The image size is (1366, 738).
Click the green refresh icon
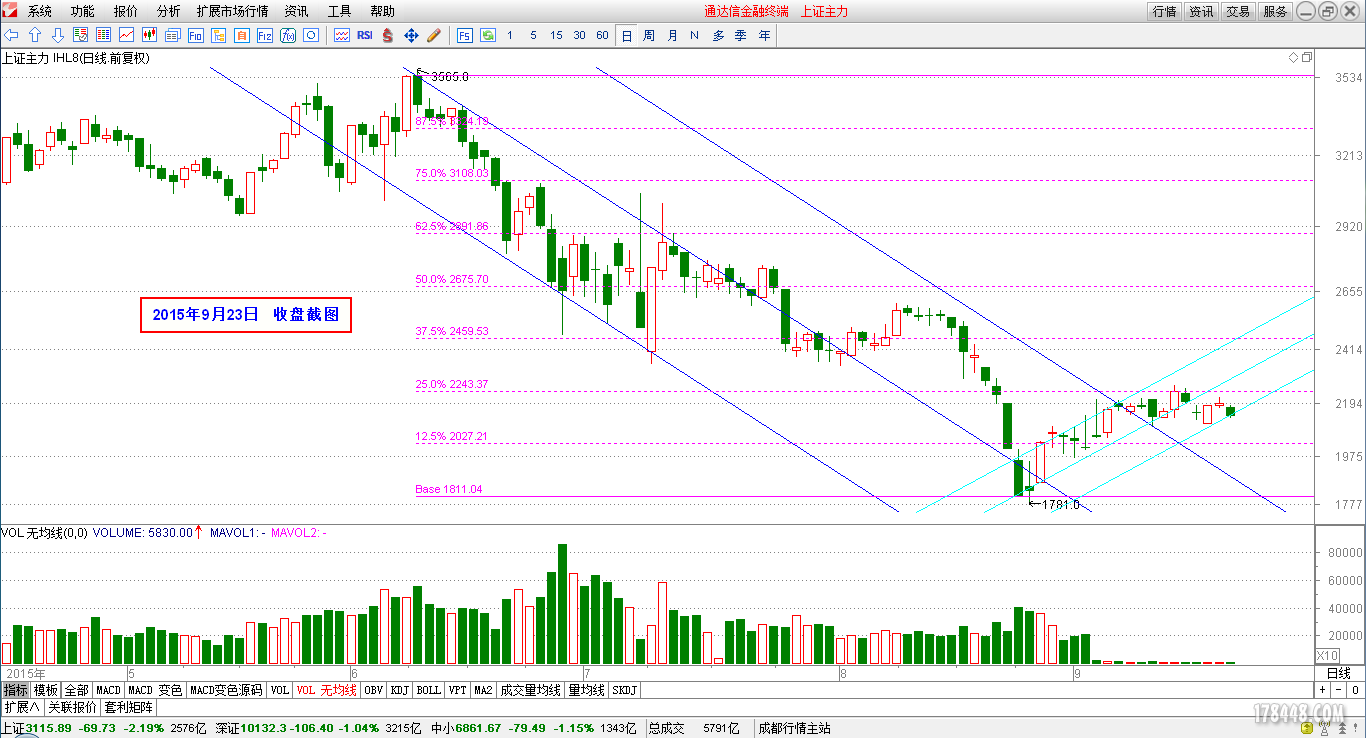[488, 35]
